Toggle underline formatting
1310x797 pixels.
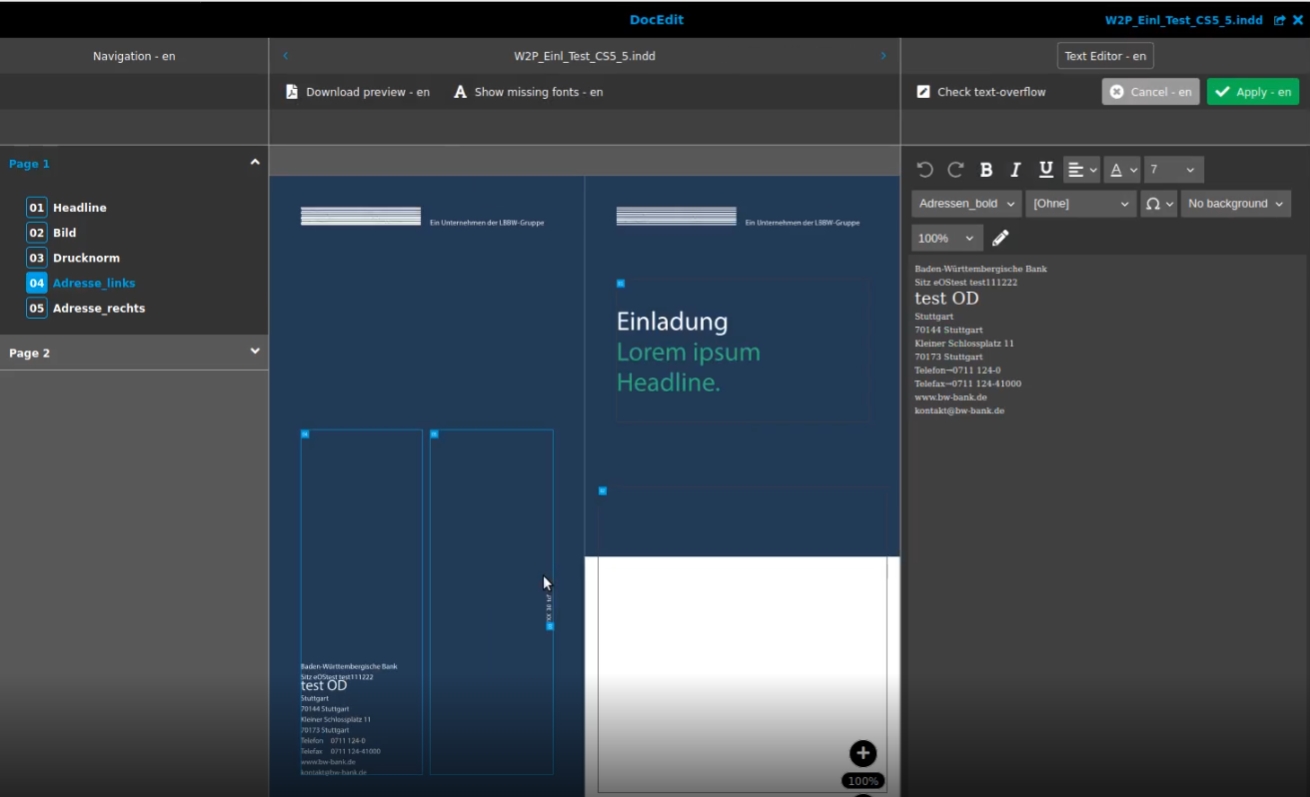[1046, 170]
